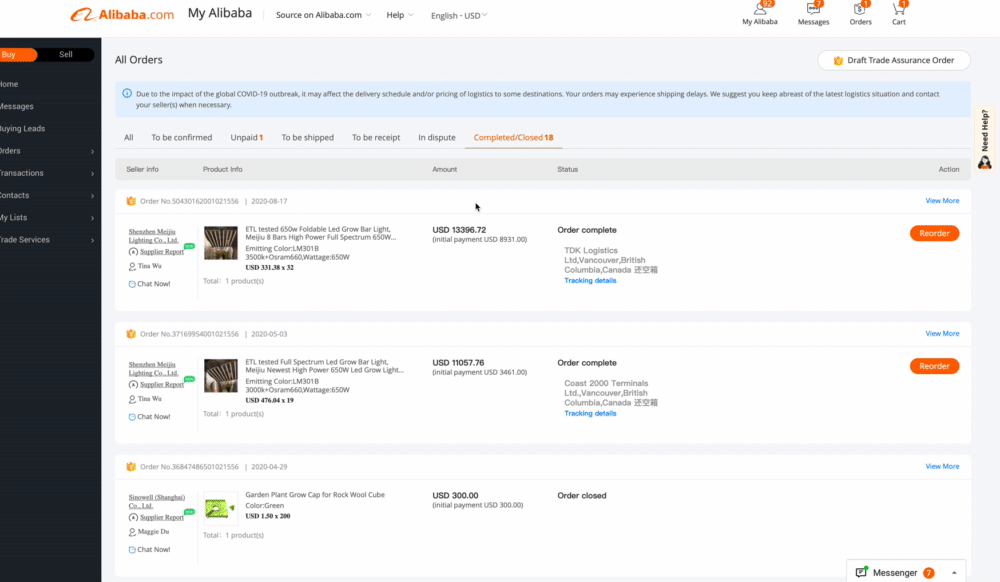Image resolution: width=1000 pixels, height=582 pixels.
Task: Open Buying Leads in the sidebar
Action: click(22, 129)
